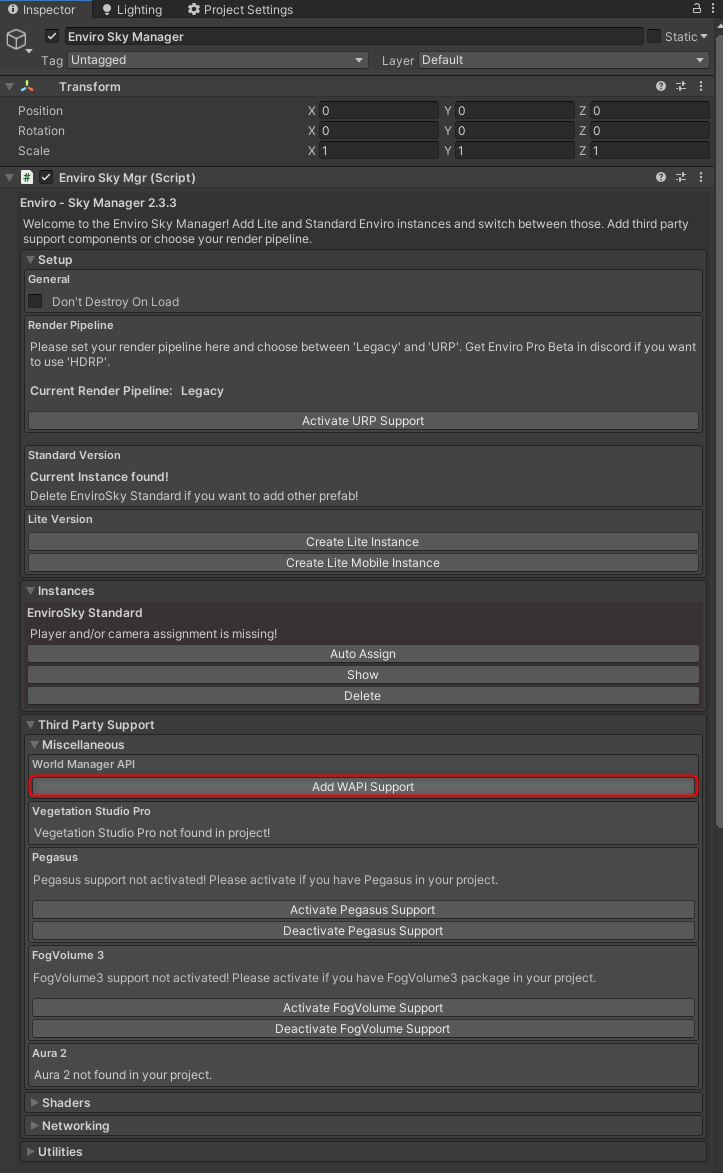
Task: Open Transform component kebab menu
Action: point(700,87)
